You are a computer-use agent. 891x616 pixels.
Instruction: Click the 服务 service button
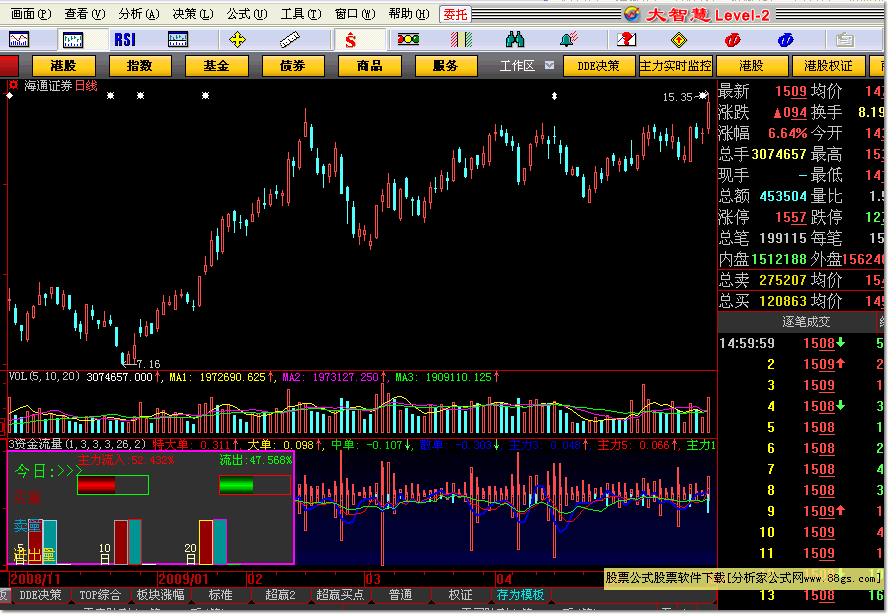point(446,66)
